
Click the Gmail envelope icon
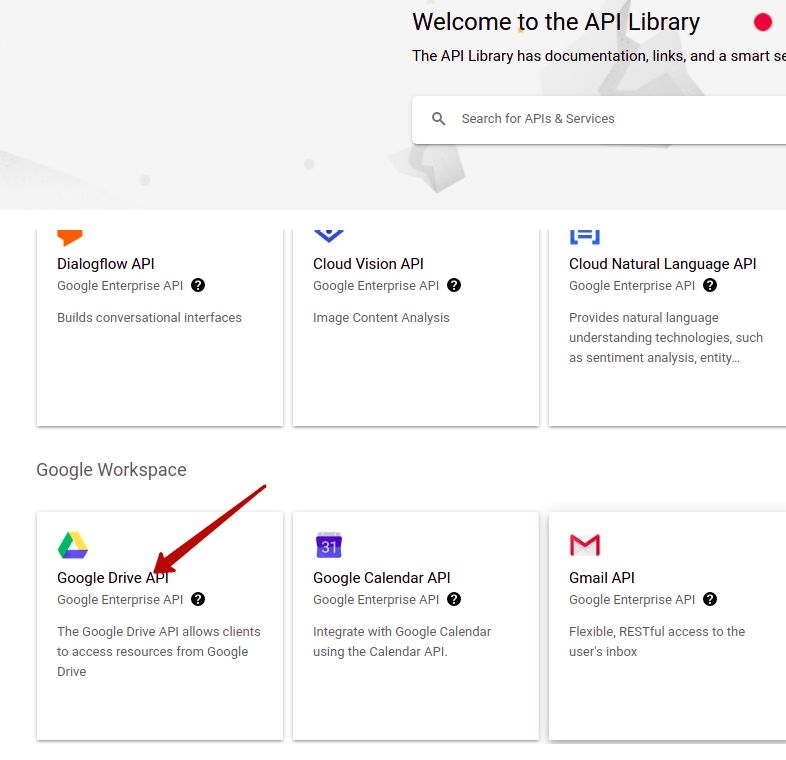click(584, 545)
